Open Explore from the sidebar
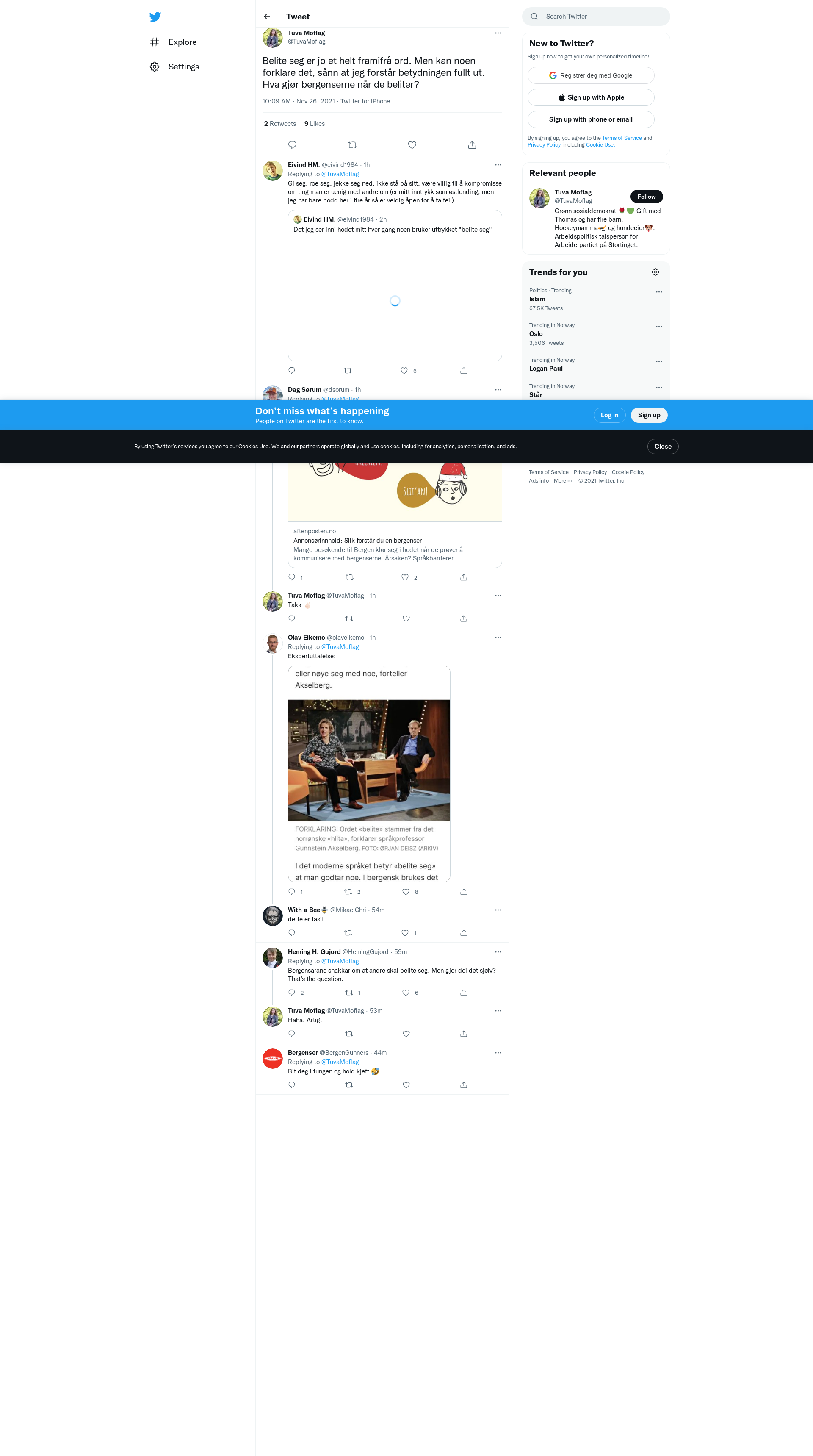This screenshot has width=813, height=1456. (174, 42)
